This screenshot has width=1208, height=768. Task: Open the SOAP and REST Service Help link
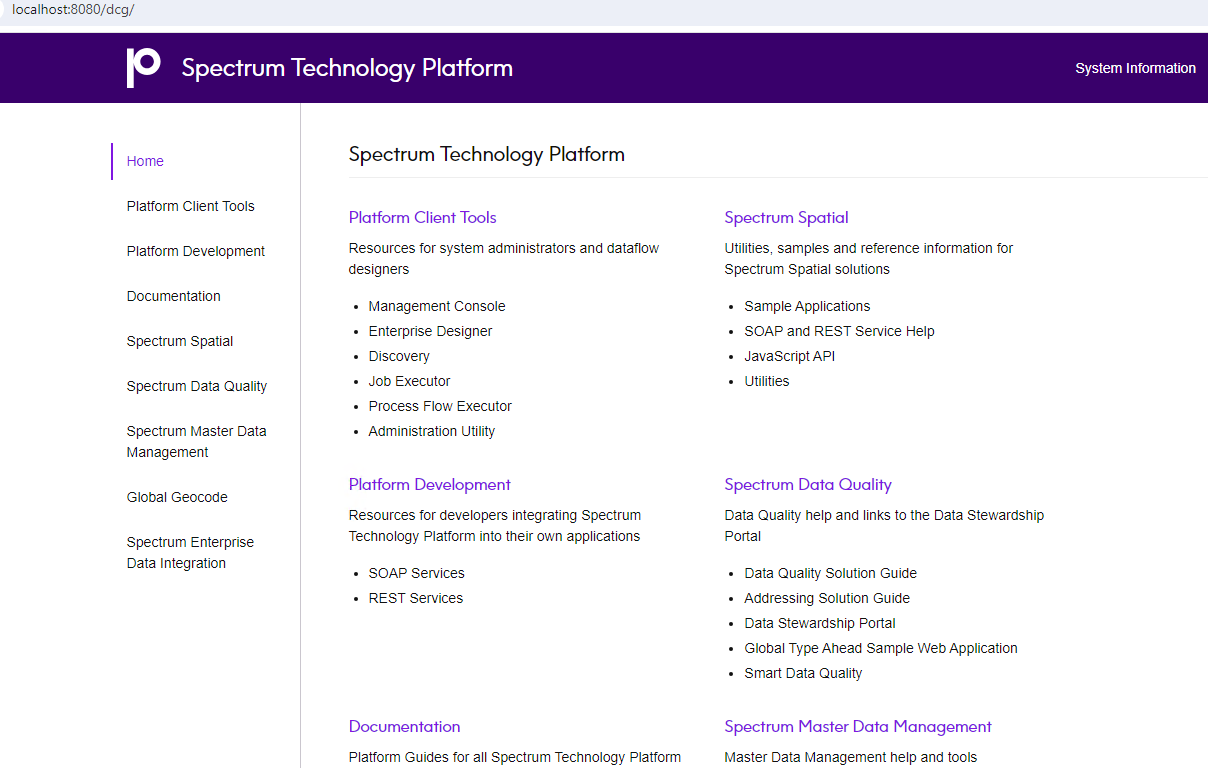839,331
